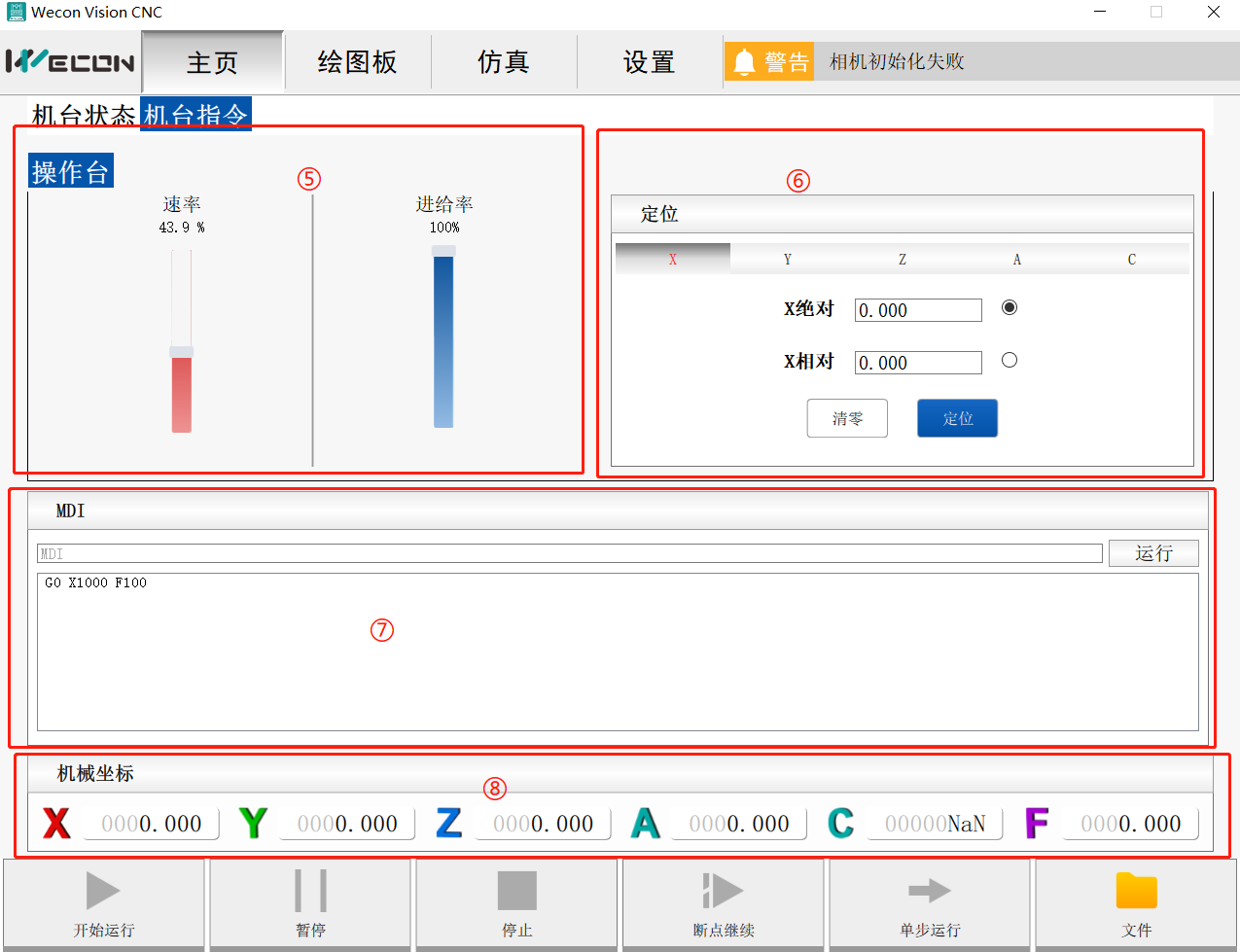
Task: Select the X绝对 radio button
Action: [x=1010, y=308]
